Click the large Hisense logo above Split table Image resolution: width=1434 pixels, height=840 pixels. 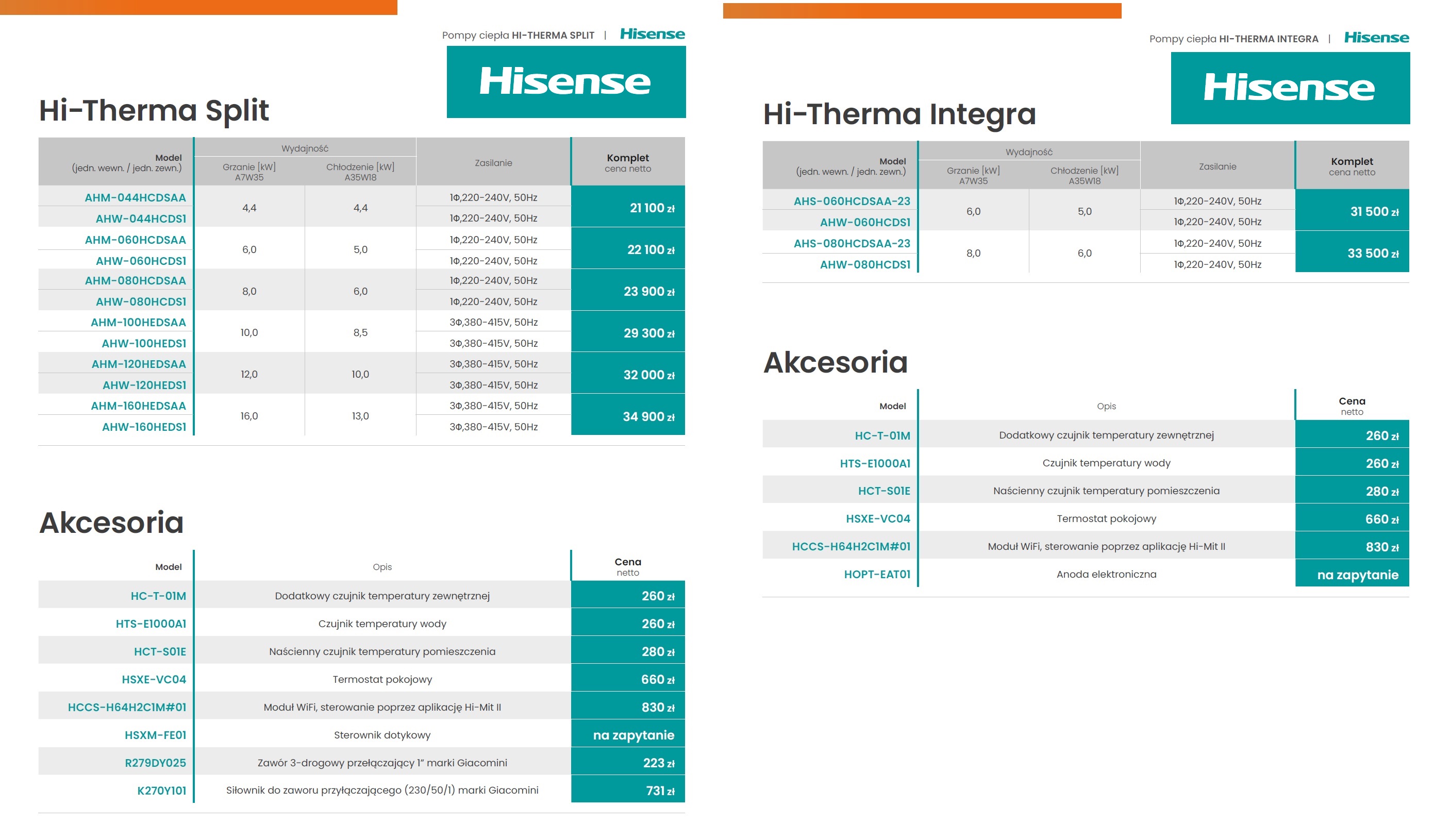(x=565, y=82)
